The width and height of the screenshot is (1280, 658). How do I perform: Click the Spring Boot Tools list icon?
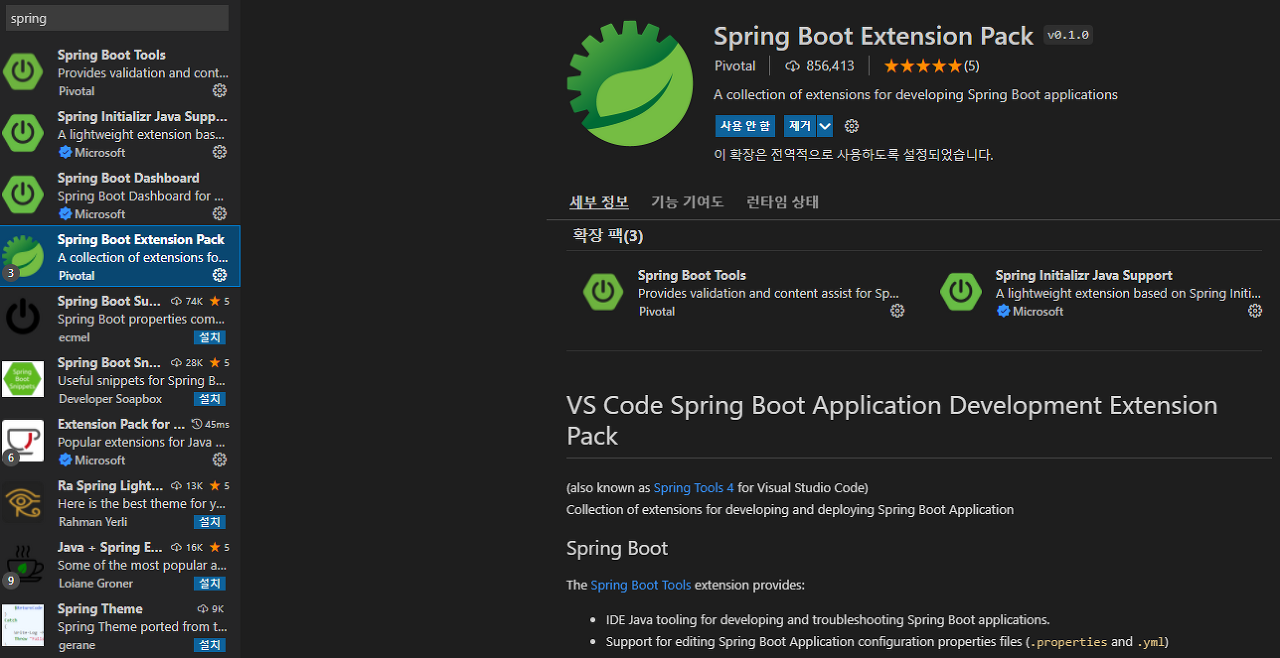[x=23, y=71]
